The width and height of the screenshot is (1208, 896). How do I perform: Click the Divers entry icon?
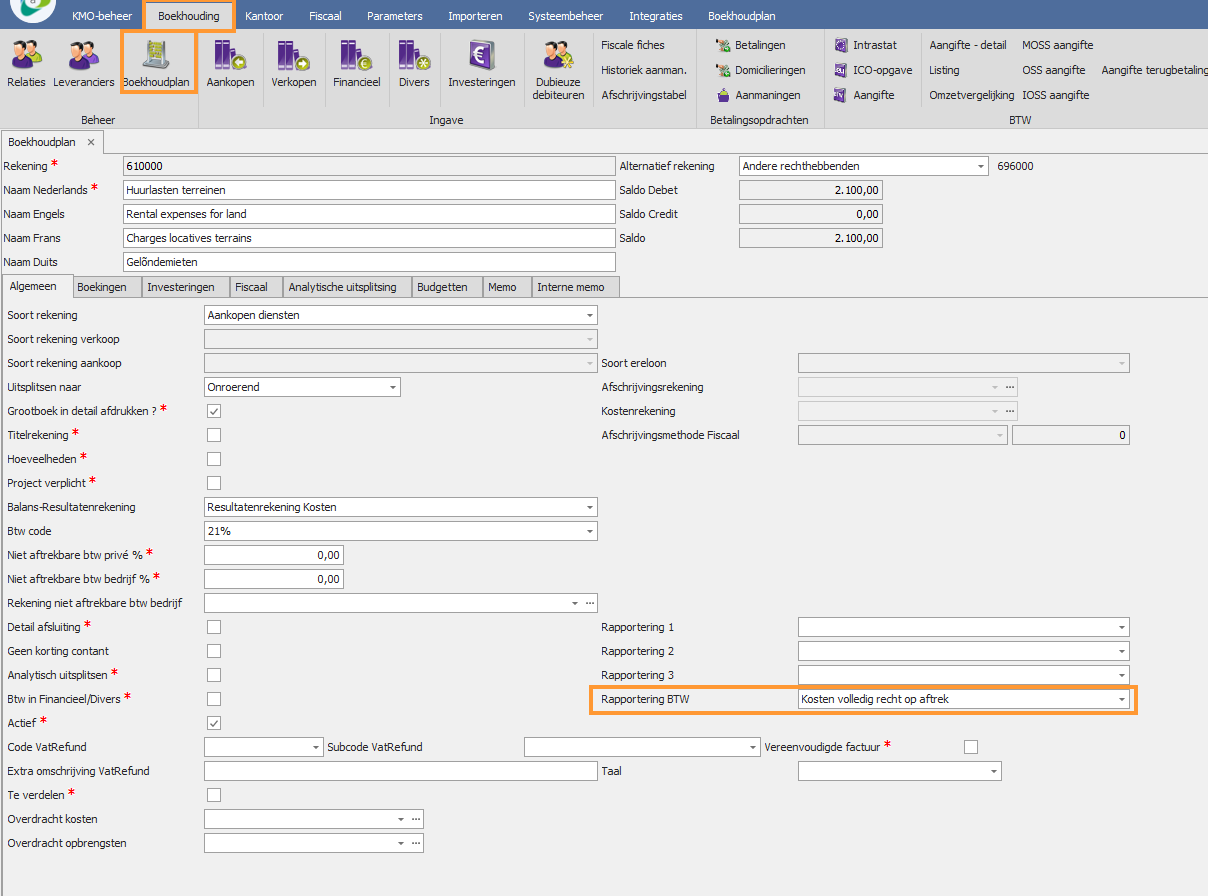click(x=414, y=63)
